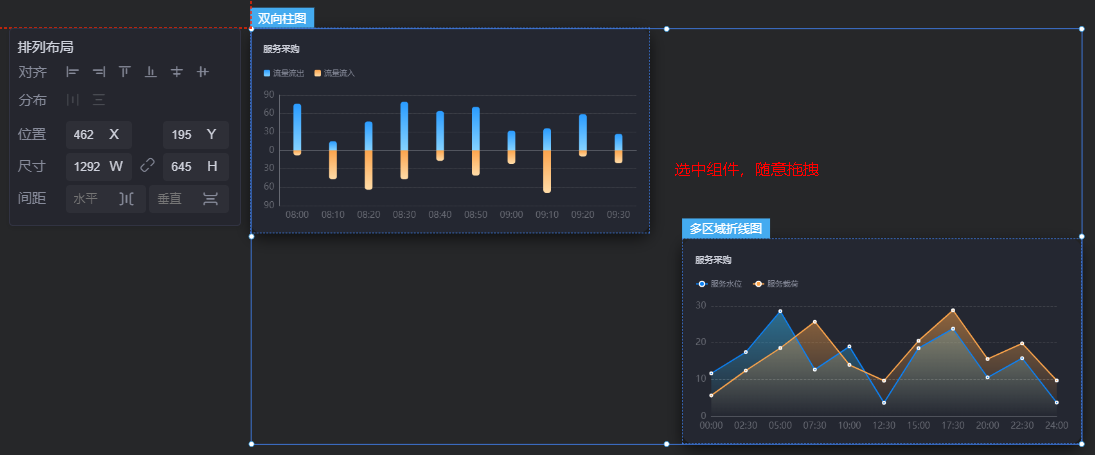Focus the W size field showing 1292
Image resolution: width=1095 pixels, height=455 pixels.
coord(98,167)
